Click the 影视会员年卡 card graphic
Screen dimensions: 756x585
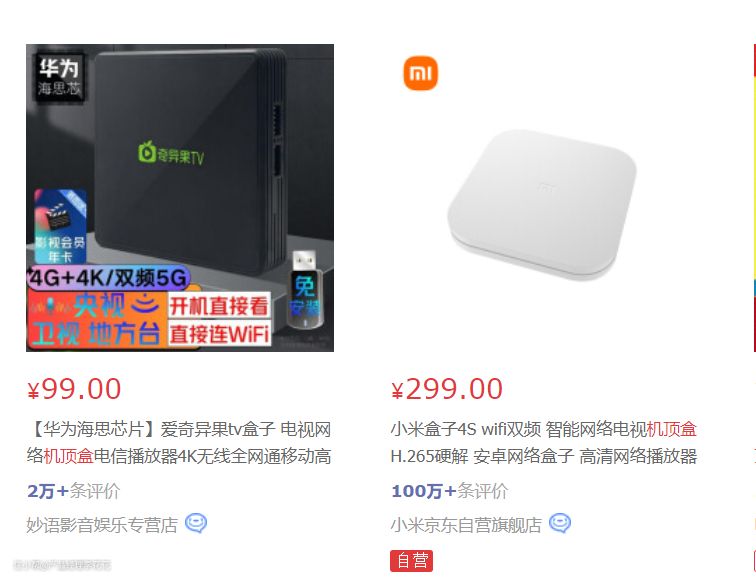pyautogui.click(x=60, y=227)
